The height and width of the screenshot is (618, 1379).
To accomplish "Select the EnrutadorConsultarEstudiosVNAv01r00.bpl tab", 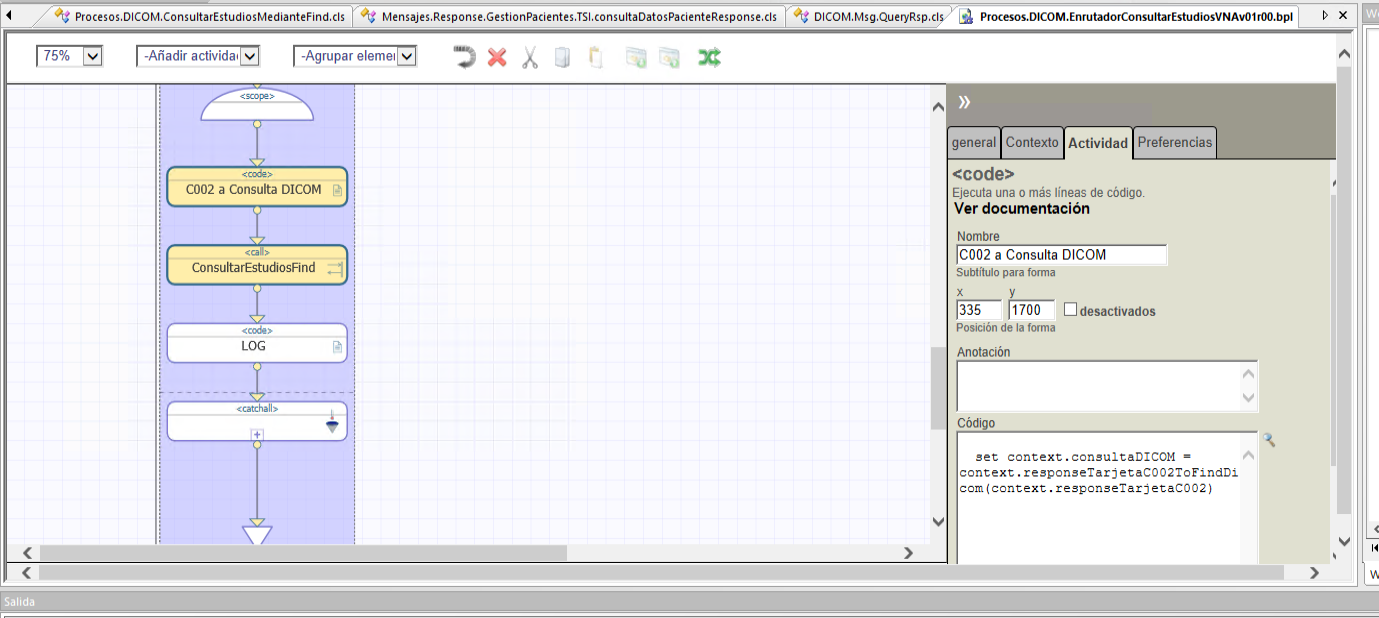I will [1127, 16].
